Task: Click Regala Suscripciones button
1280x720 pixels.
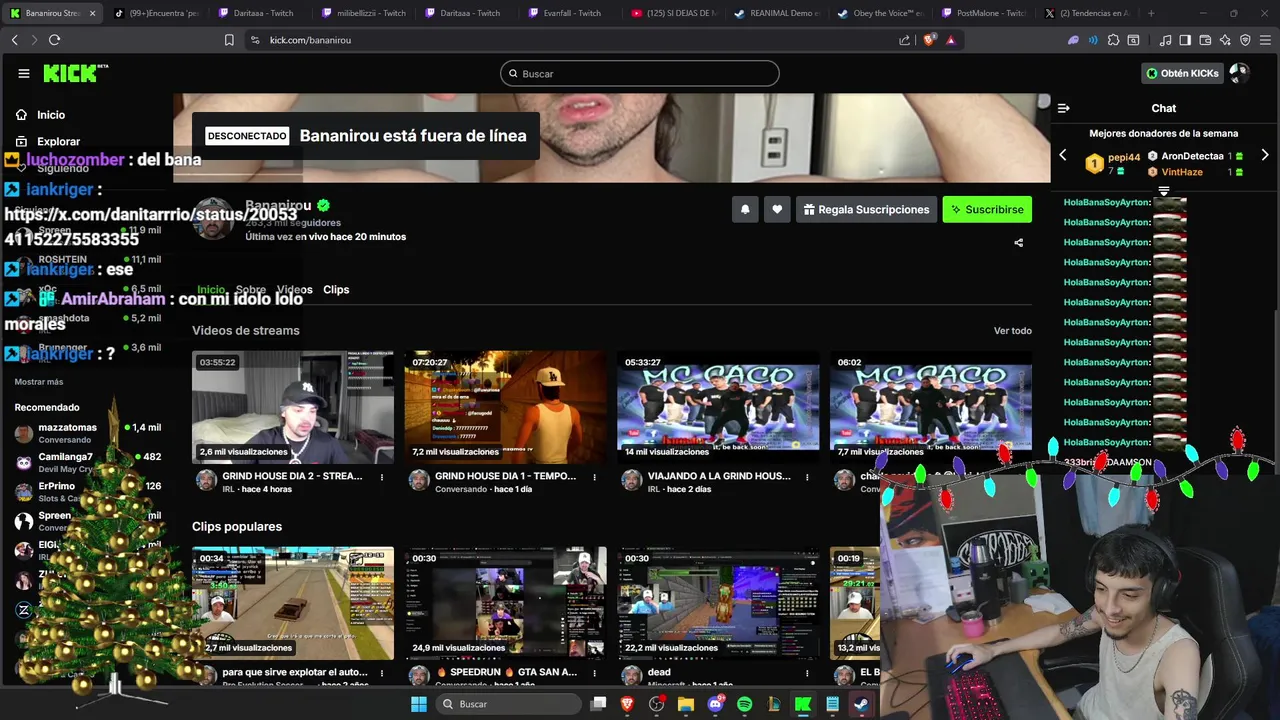Action: 866,209
